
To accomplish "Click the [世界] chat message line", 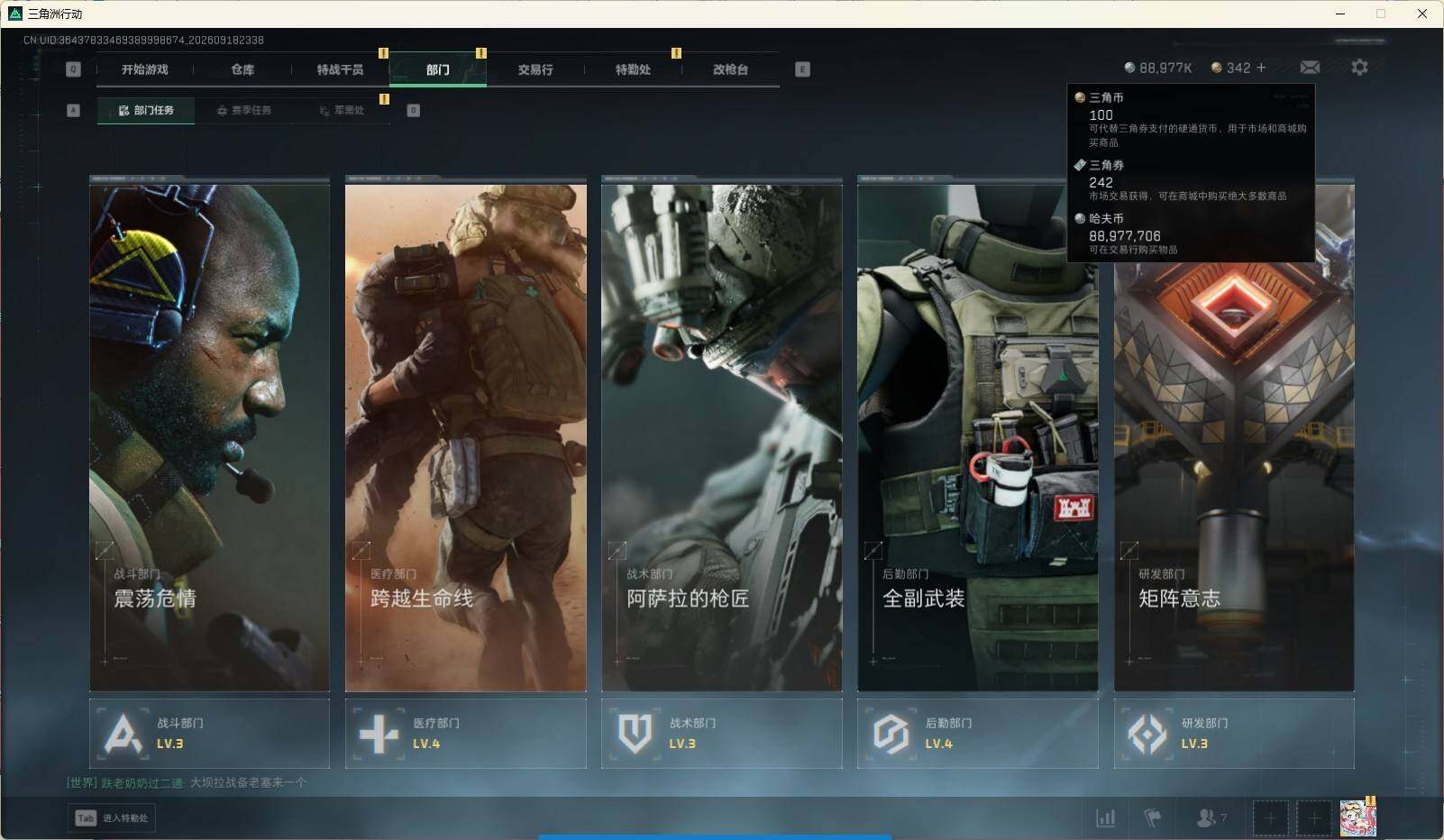I will click(x=187, y=782).
